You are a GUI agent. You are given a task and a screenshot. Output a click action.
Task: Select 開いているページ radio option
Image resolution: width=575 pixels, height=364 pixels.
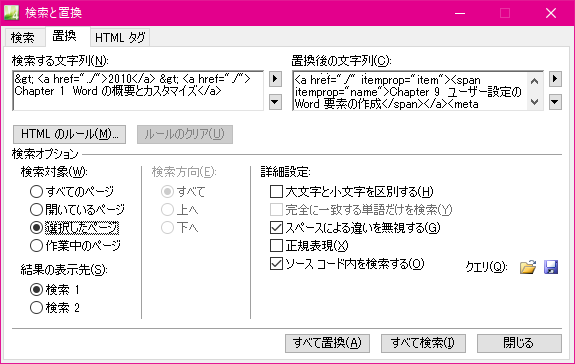(x=77, y=209)
